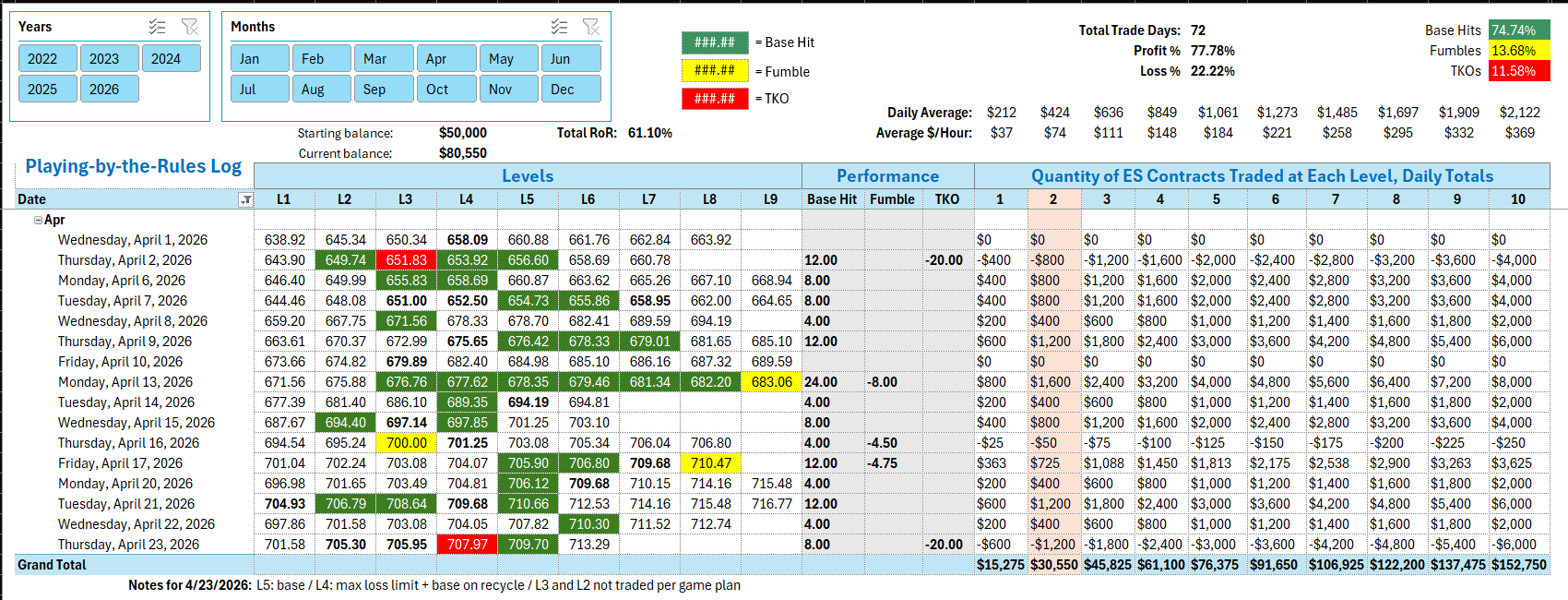Clear filter on Years slicer
The image size is (1568, 600).
(190, 27)
